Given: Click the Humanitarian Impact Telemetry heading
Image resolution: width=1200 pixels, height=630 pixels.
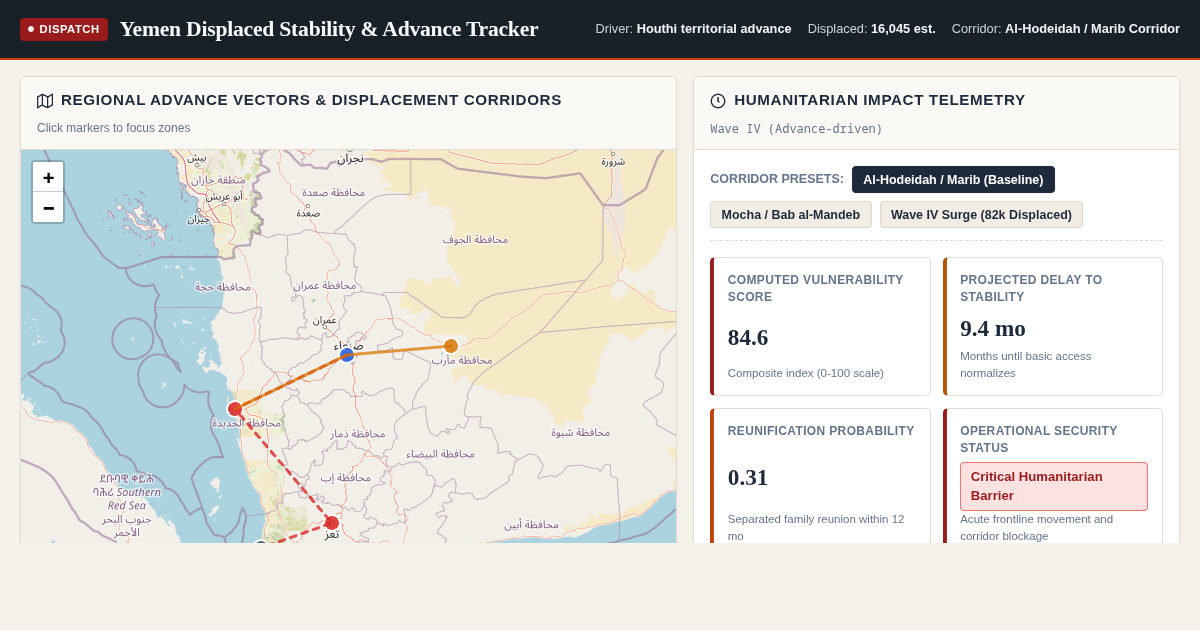Looking at the screenshot, I should point(880,100).
